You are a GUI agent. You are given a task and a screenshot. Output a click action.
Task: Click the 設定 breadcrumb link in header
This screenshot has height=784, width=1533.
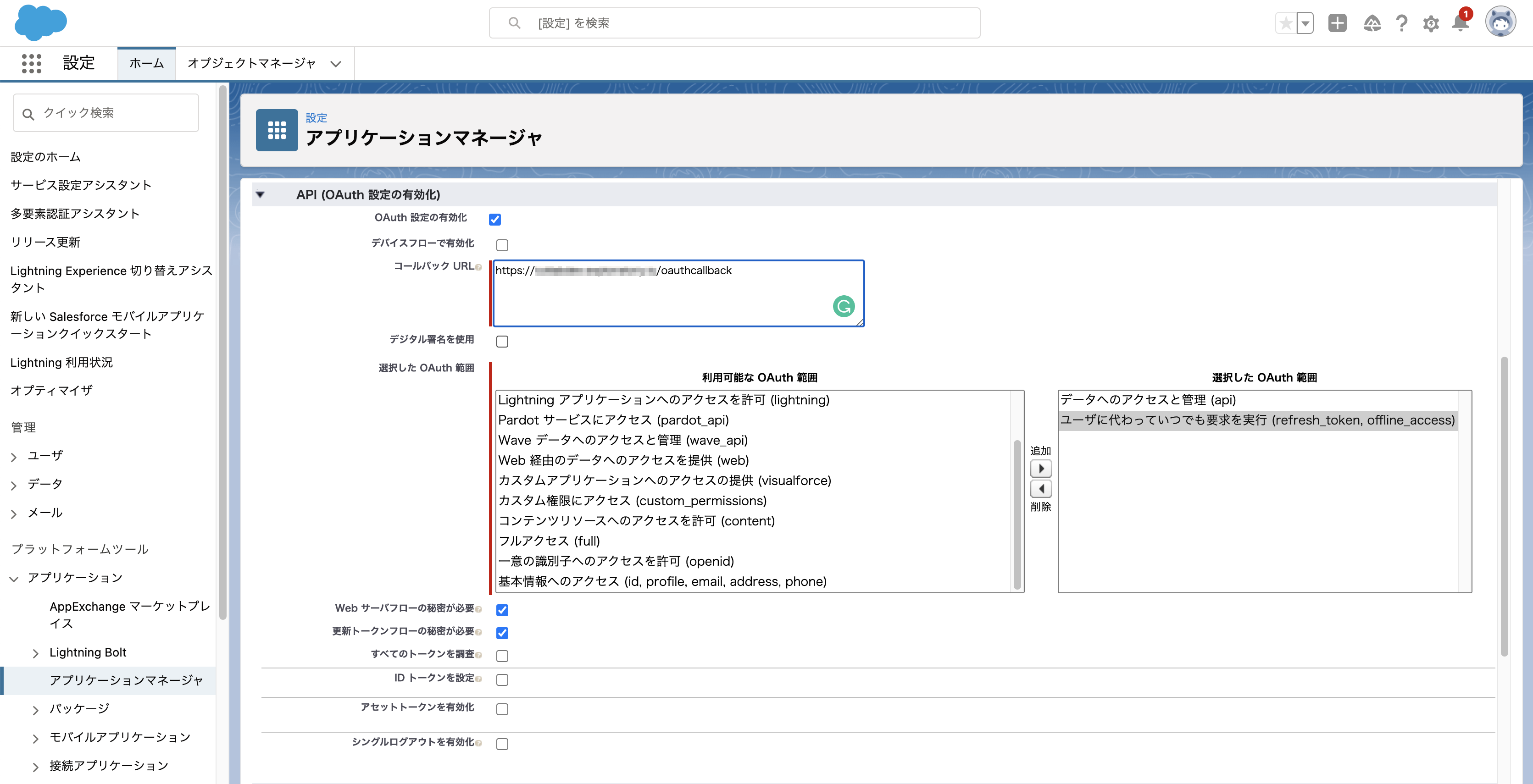316,118
